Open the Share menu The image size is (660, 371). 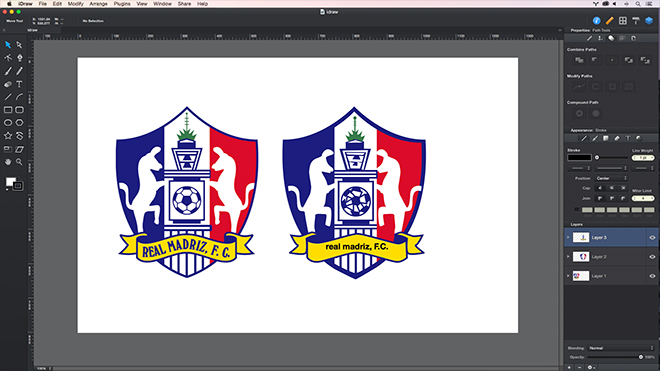pyautogui.click(x=184, y=4)
